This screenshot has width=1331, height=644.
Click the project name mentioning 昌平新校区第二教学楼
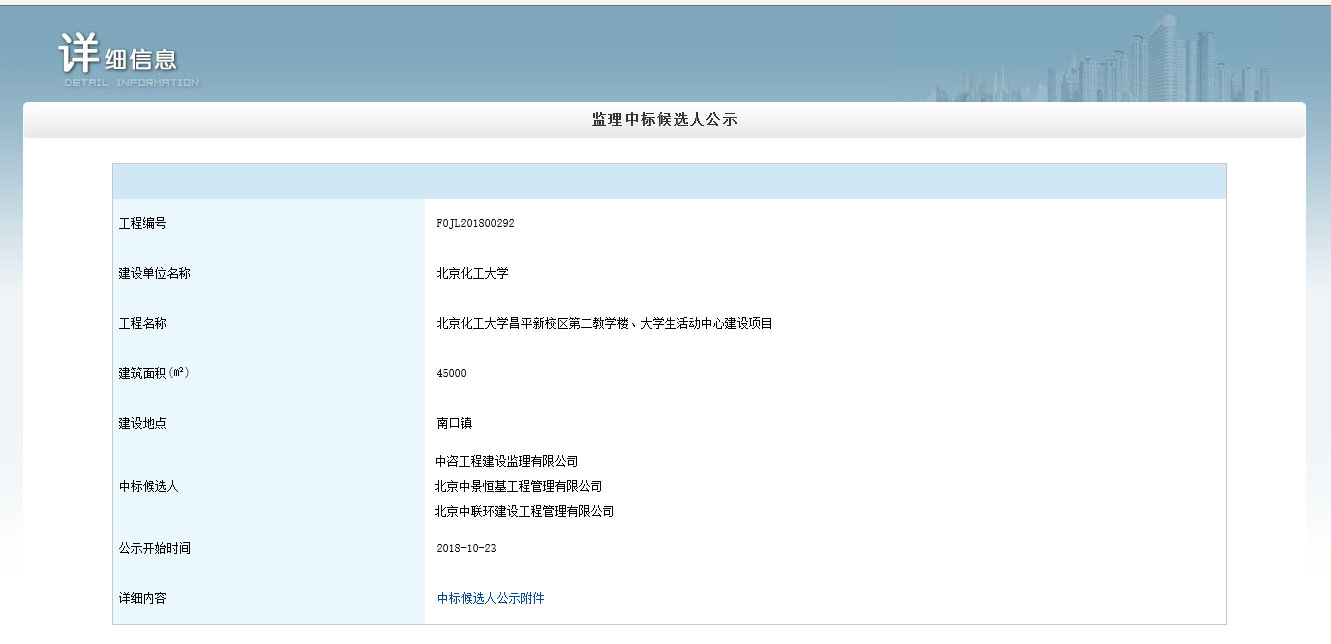click(x=604, y=323)
